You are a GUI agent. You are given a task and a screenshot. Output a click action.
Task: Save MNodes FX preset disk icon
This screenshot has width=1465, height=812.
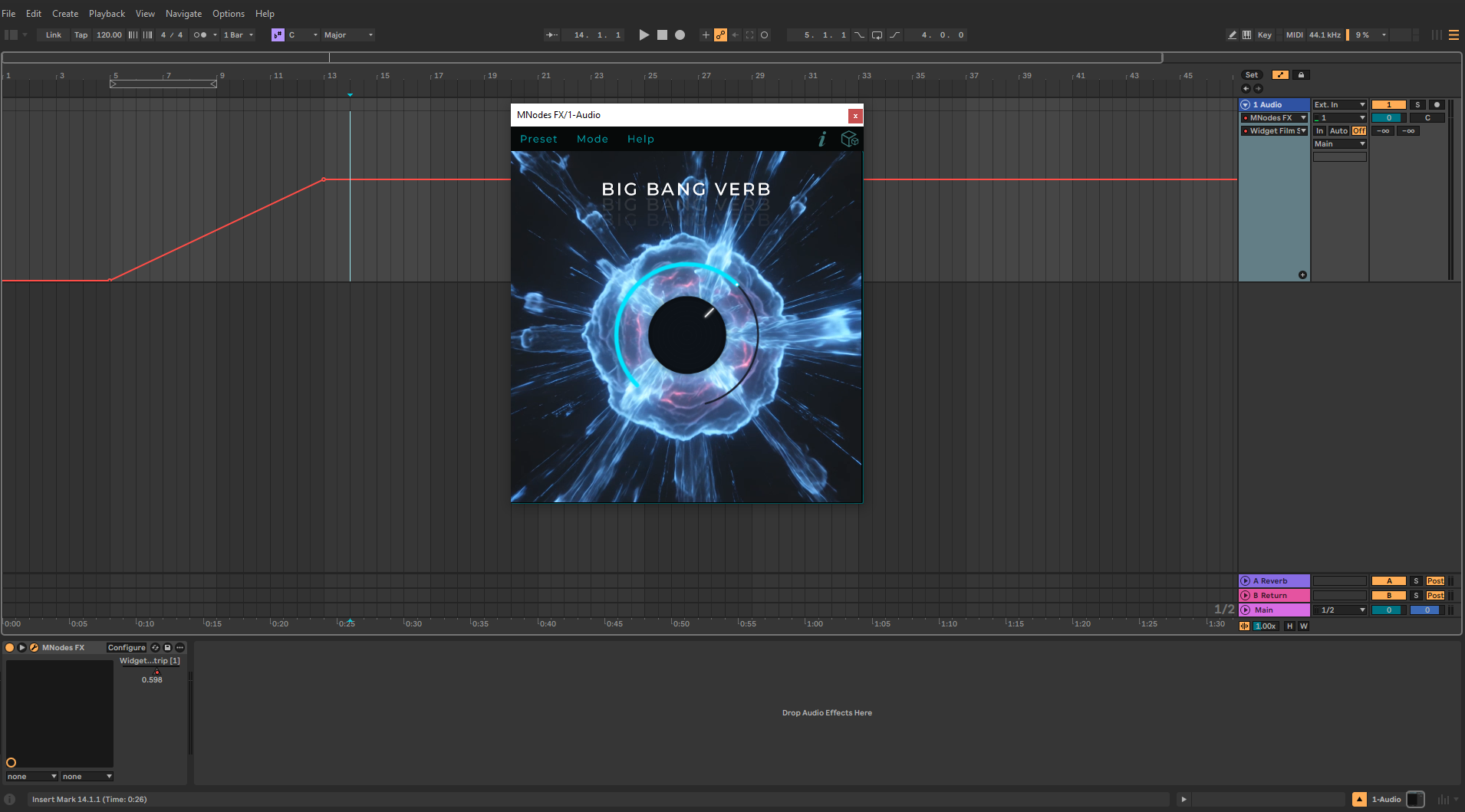(x=167, y=648)
